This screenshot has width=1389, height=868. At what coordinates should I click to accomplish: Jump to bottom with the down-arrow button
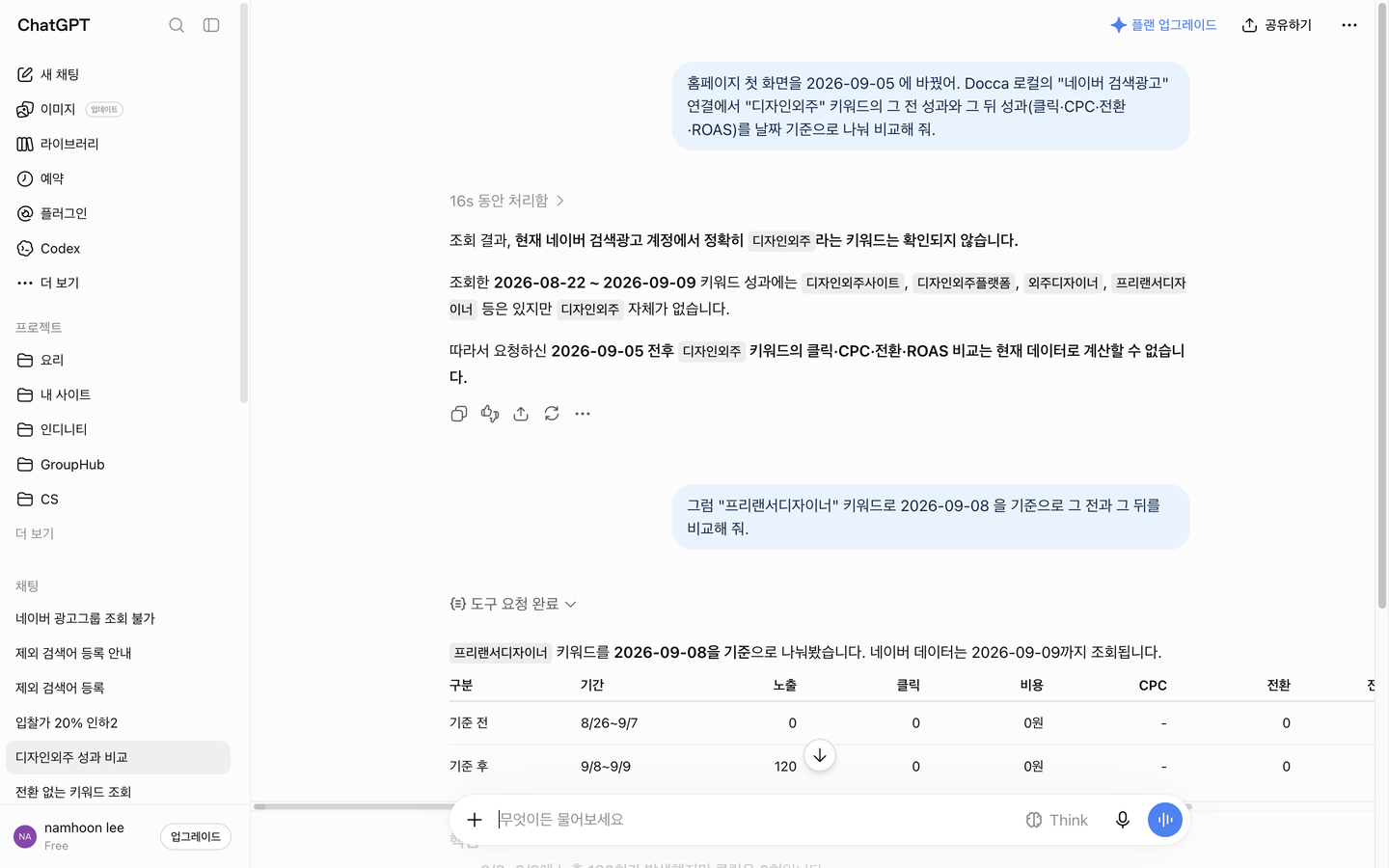(820, 755)
